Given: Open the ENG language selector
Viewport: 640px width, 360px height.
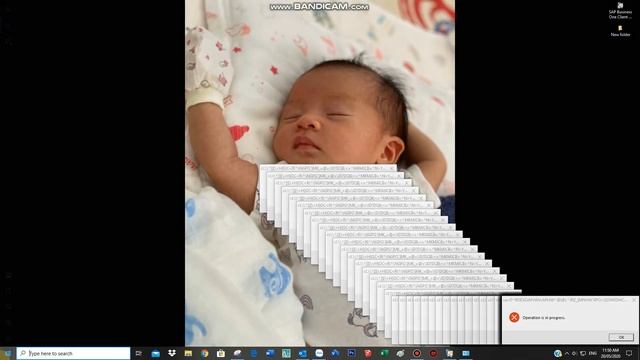Looking at the screenshot, I should point(593,353).
